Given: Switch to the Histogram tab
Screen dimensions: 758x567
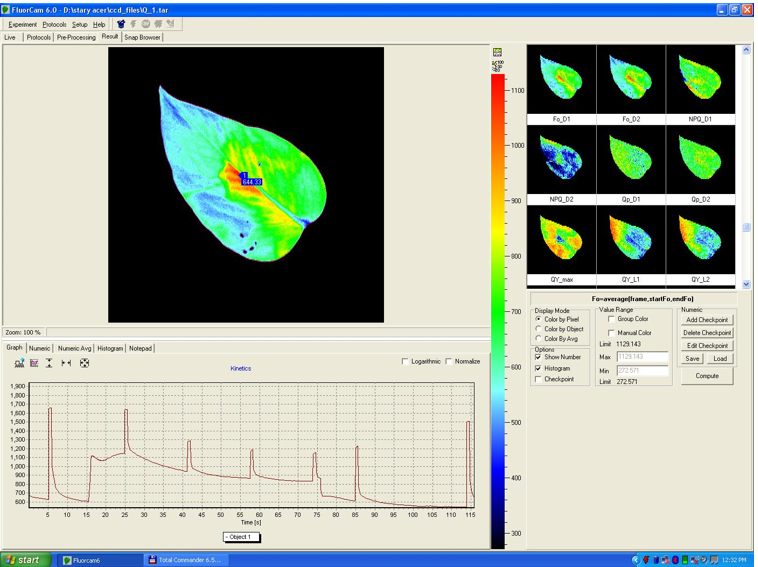Looking at the screenshot, I should click(x=110, y=349).
